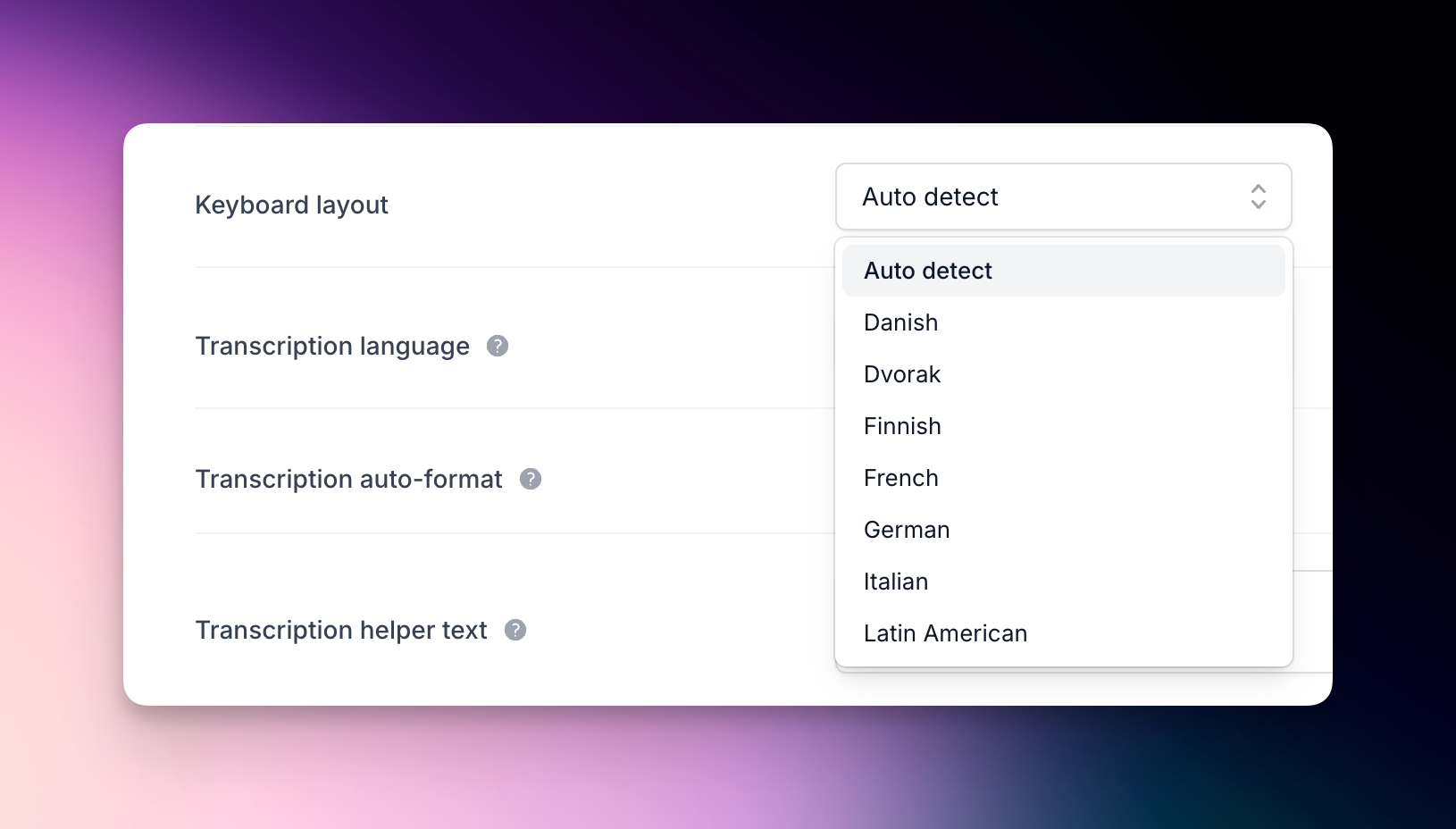
Task: Show help for Transcription helper text
Action: coord(515,630)
